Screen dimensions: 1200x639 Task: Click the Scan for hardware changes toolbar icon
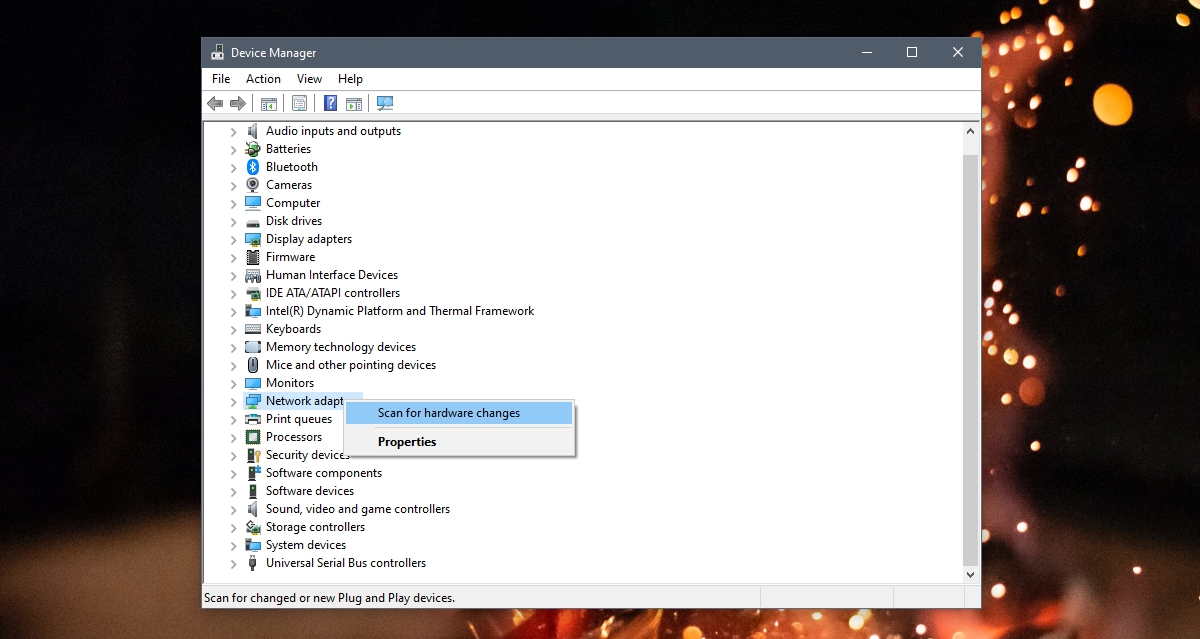coord(385,103)
